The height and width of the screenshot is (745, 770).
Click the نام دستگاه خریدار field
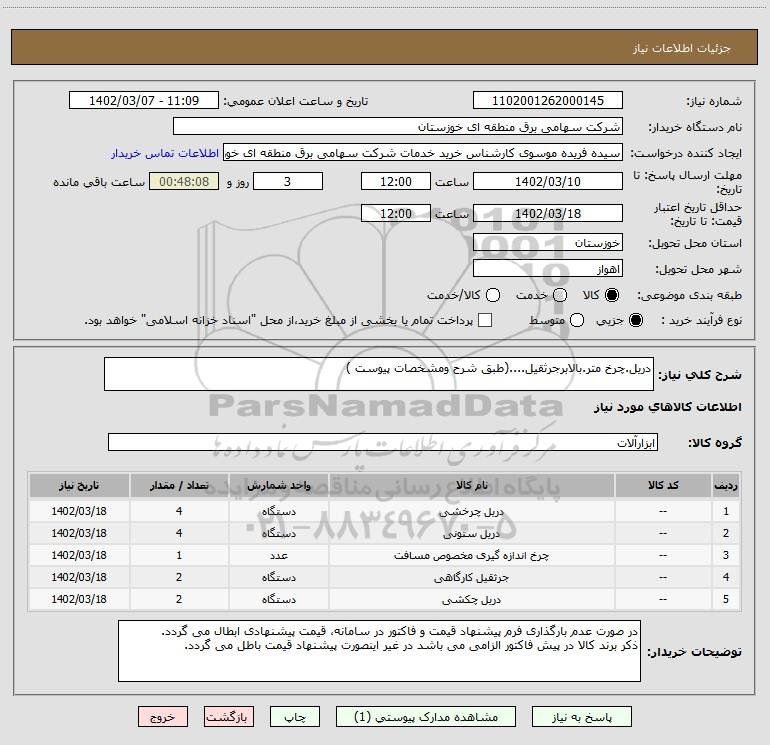point(398,127)
